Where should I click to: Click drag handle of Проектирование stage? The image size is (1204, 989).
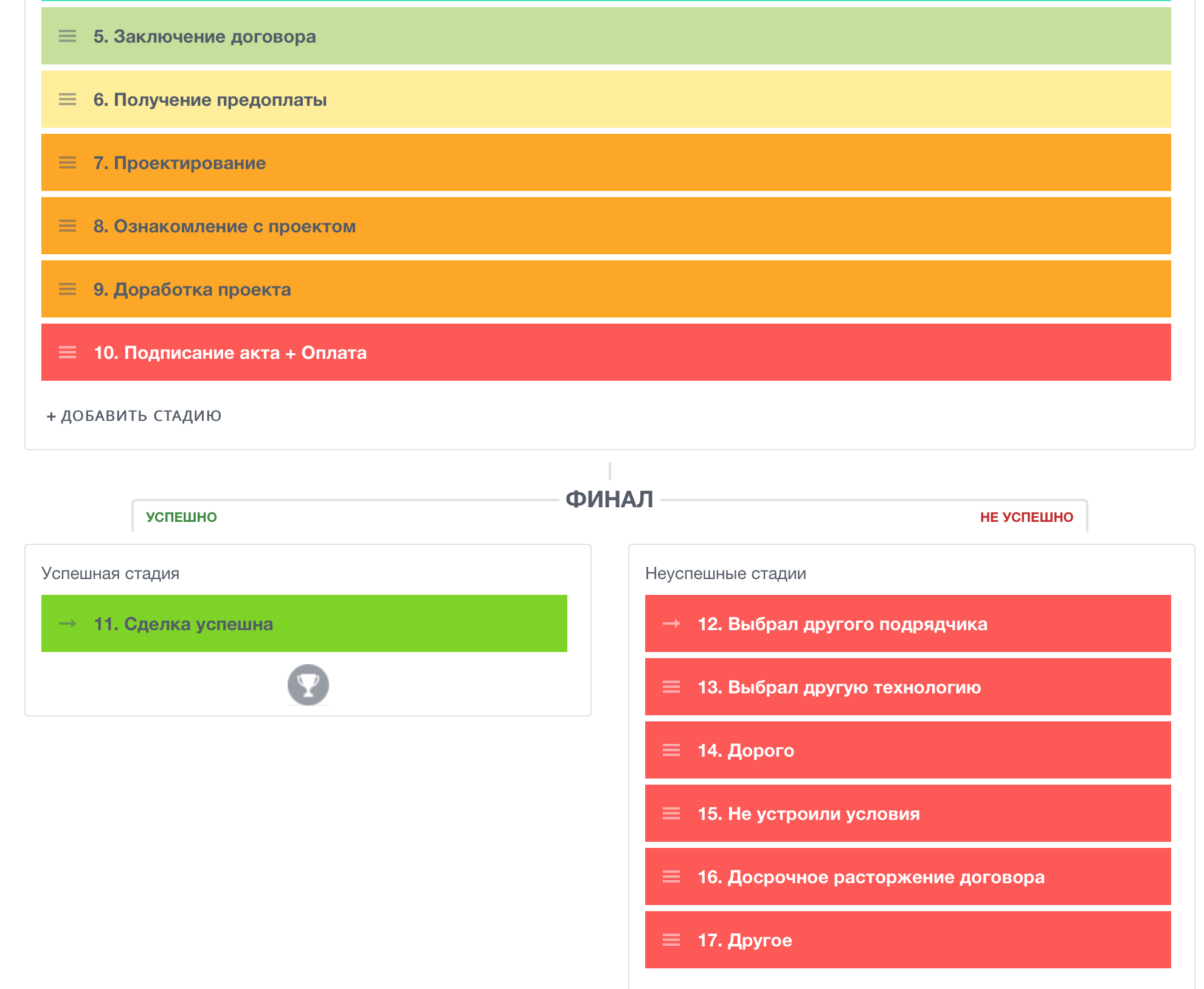(x=67, y=163)
